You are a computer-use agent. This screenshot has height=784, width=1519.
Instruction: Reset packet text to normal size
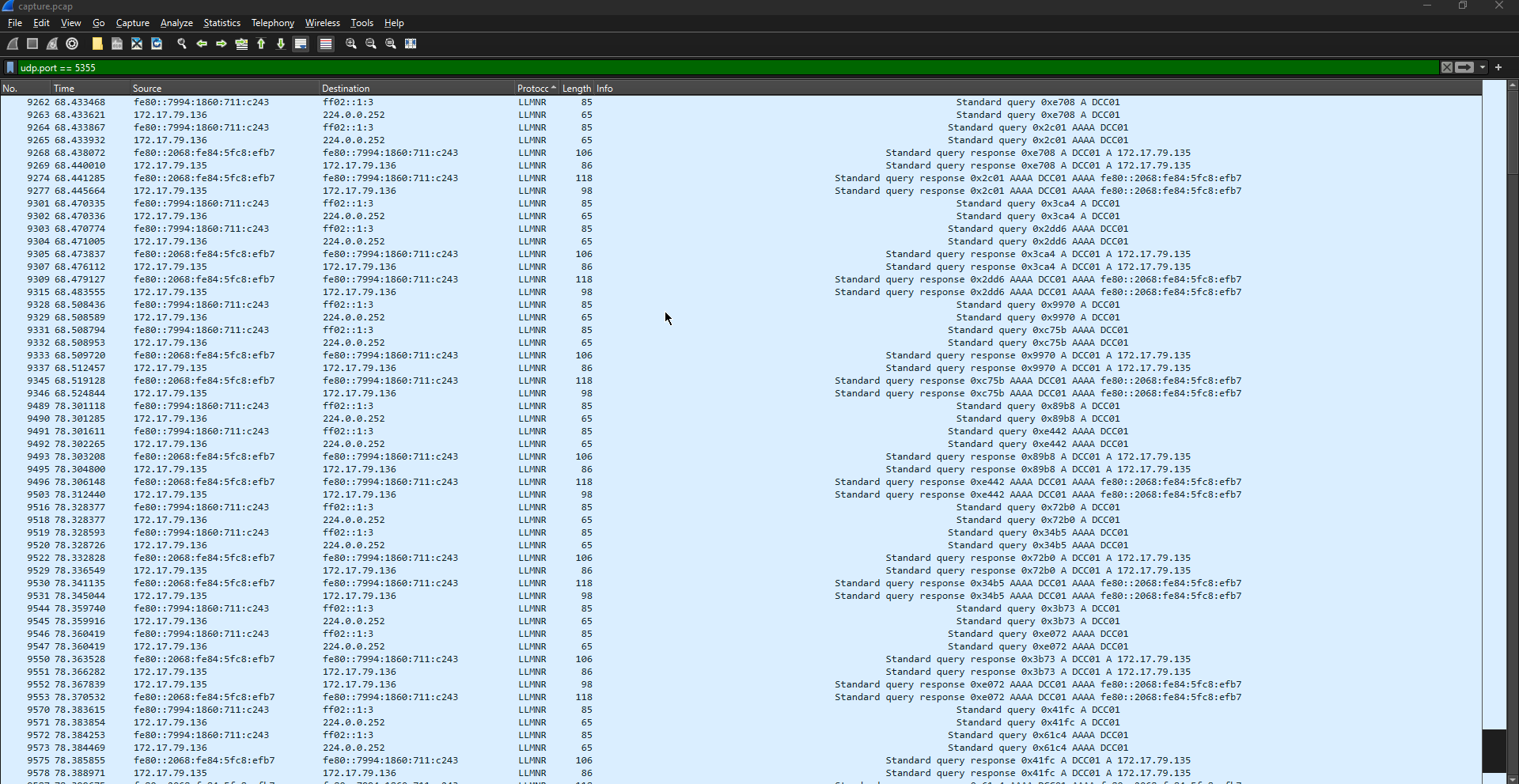tap(391, 44)
